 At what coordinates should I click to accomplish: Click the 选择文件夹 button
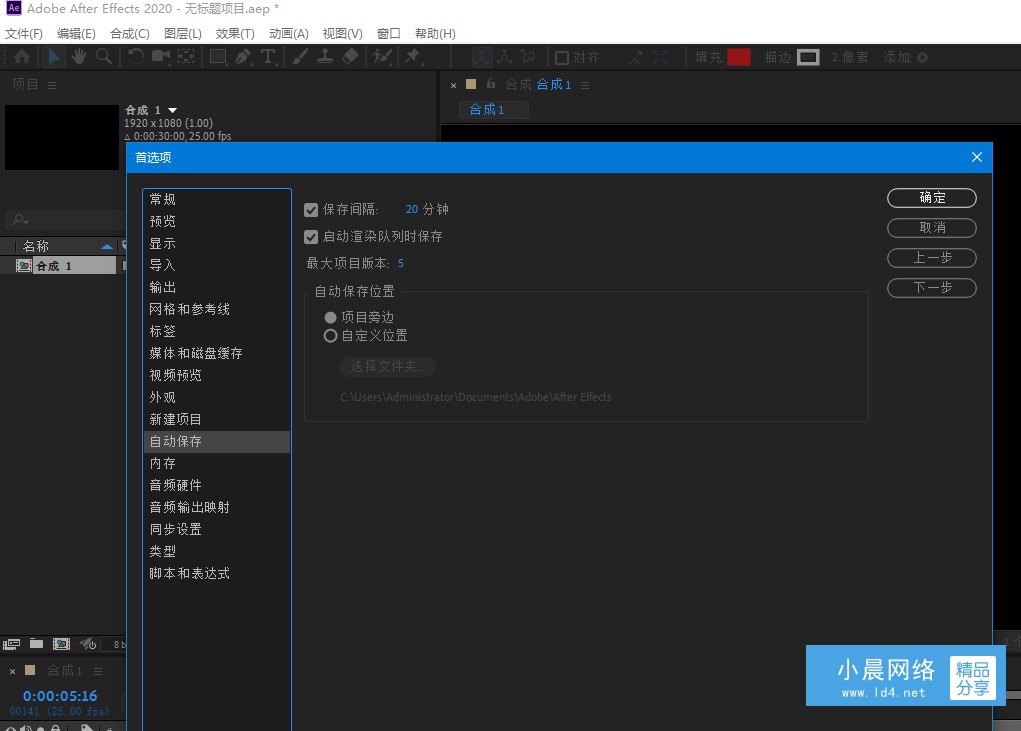pyautogui.click(x=387, y=367)
